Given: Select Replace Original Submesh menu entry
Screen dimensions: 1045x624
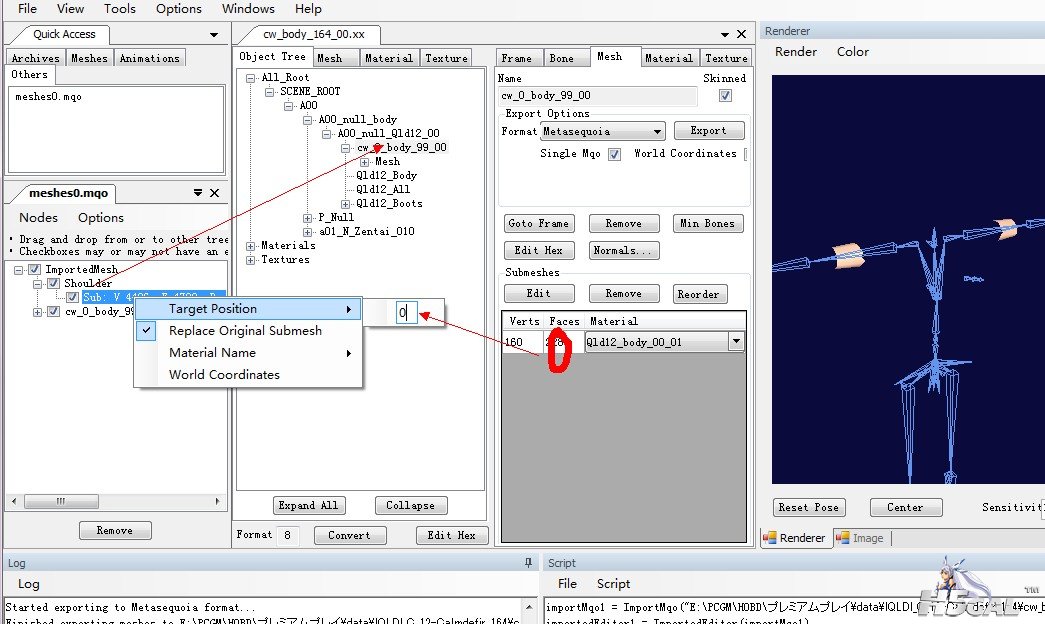Looking at the screenshot, I should [245, 331].
